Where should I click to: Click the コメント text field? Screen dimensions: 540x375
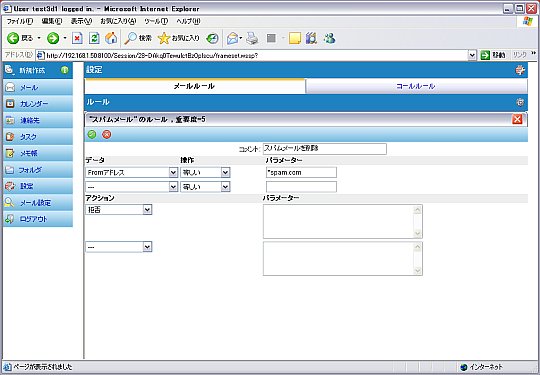click(x=325, y=149)
